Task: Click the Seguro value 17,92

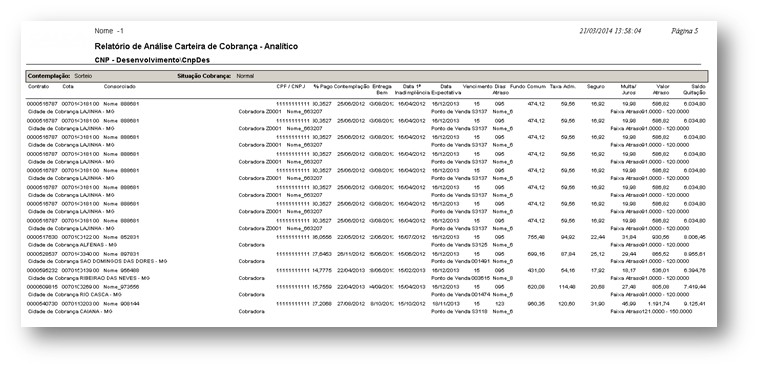Action: (598, 270)
